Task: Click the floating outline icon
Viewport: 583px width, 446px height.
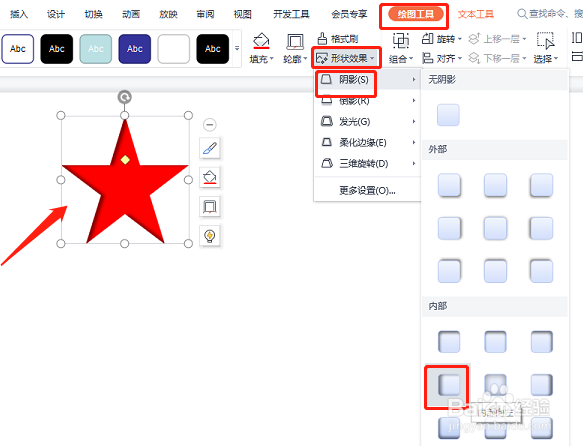Action: point(210,206)
